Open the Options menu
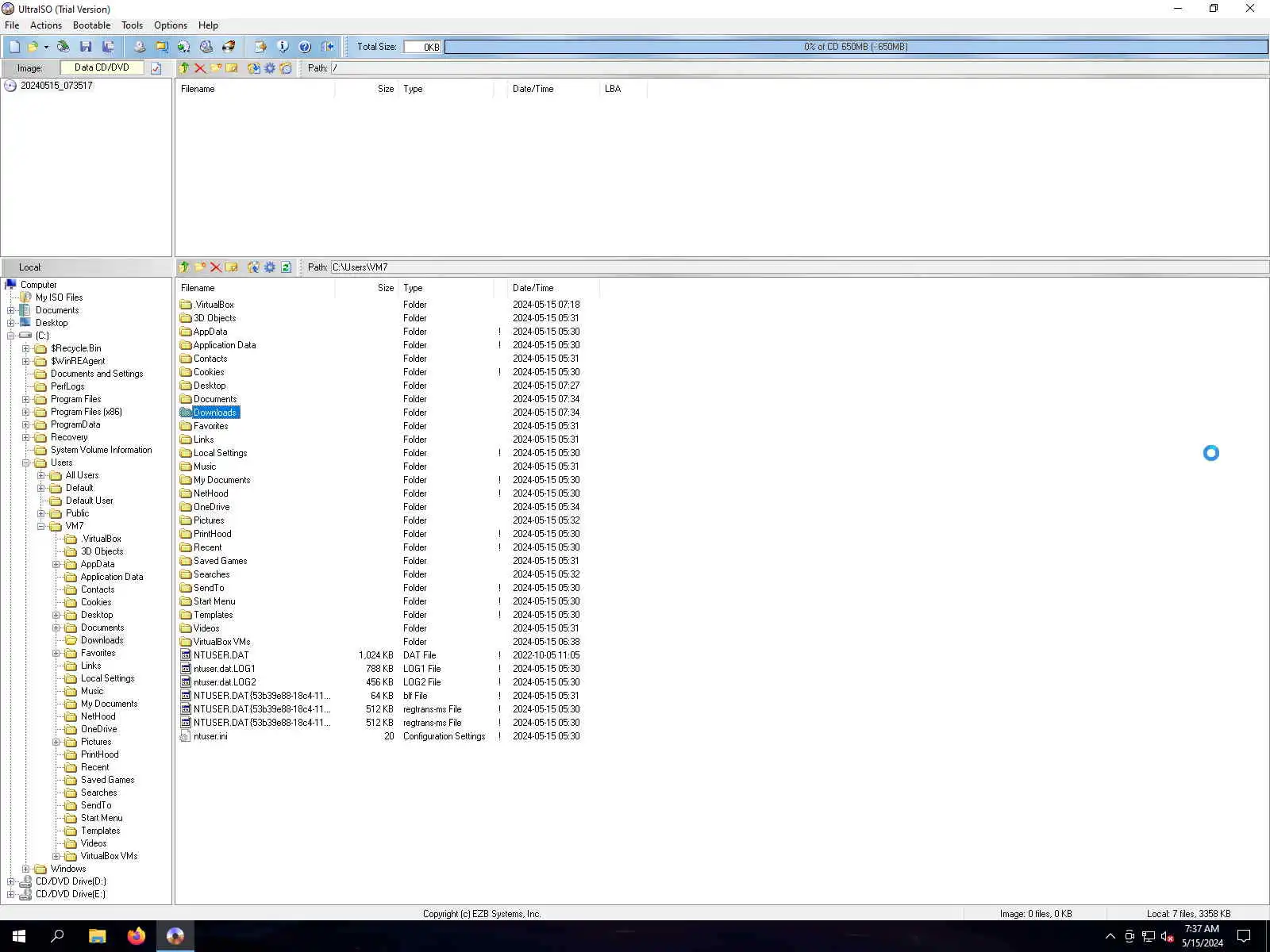This screenshot has width=1270, height=952. point(171,25)
